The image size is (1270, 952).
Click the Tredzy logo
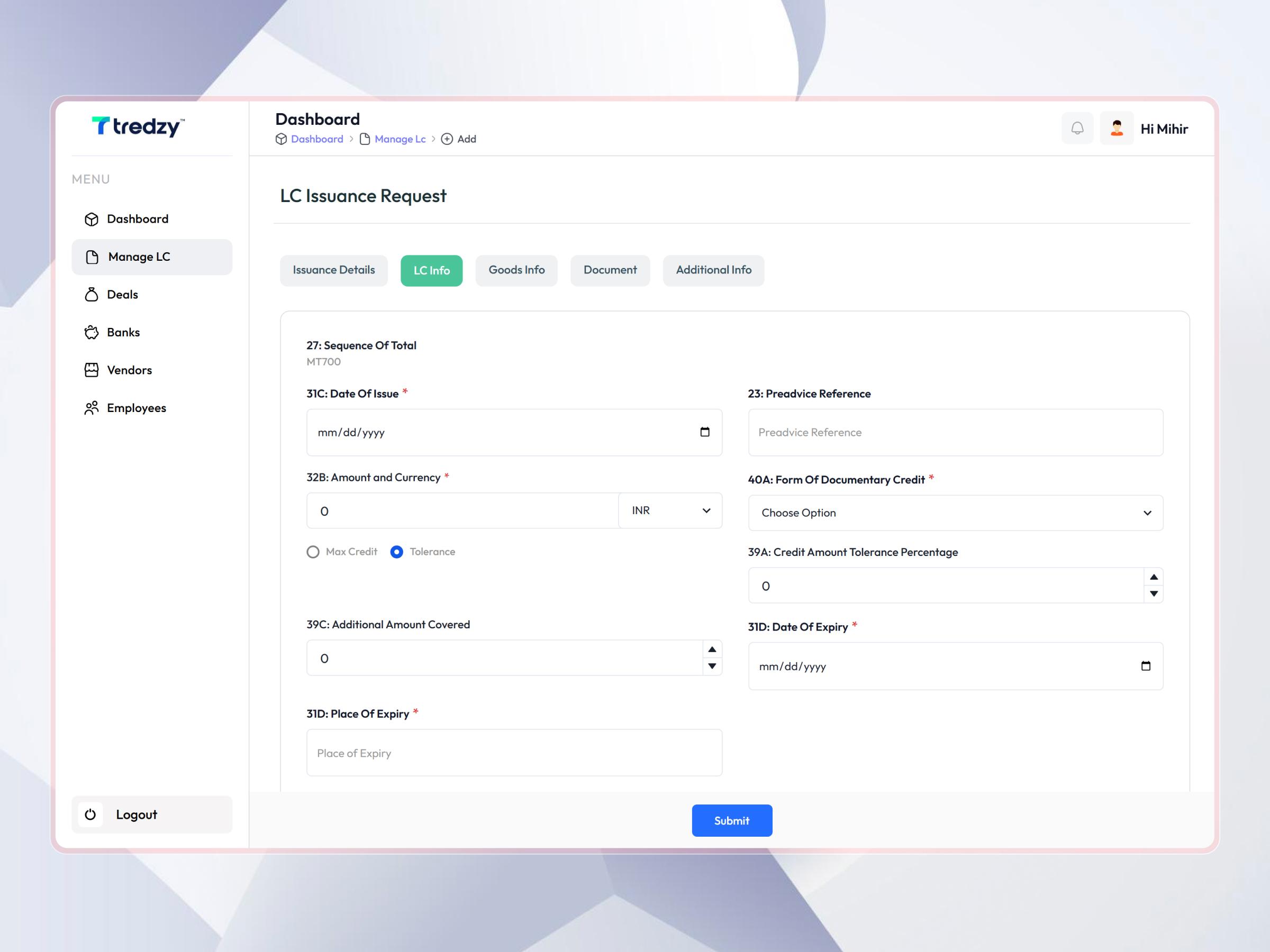[x=138, y=127]
